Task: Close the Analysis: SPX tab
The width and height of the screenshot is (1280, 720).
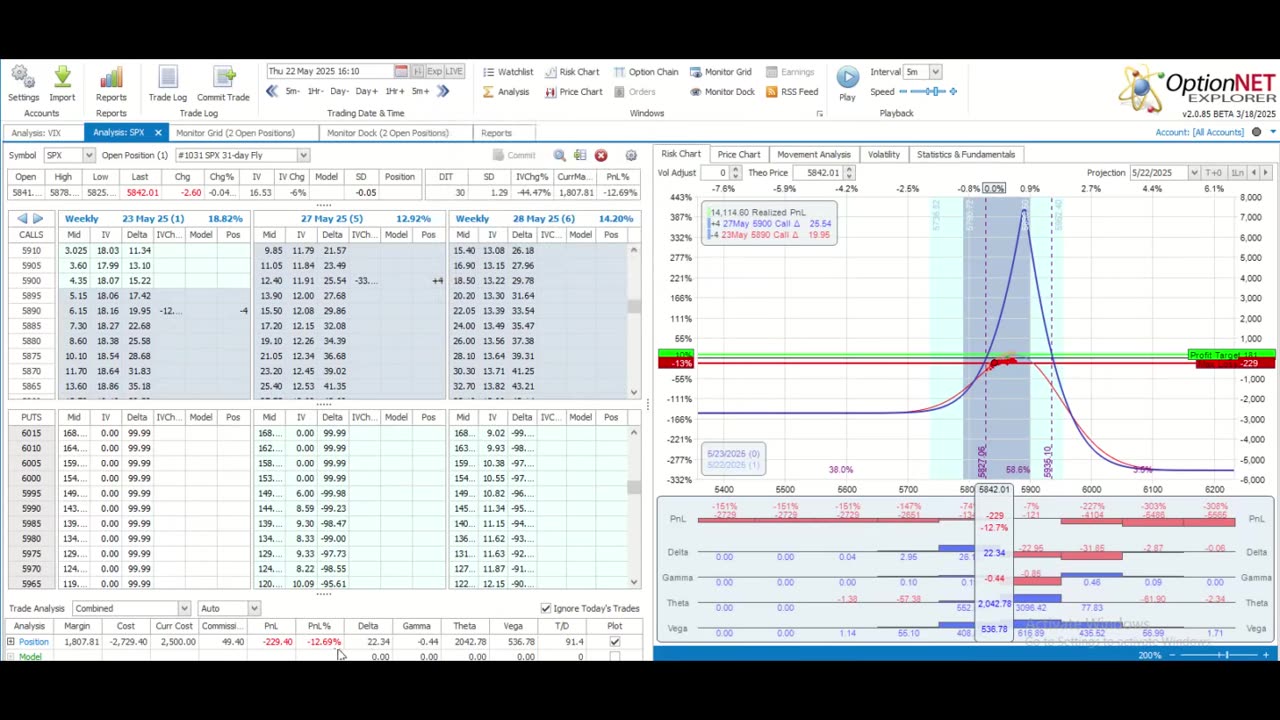Action: click(158, 133)
